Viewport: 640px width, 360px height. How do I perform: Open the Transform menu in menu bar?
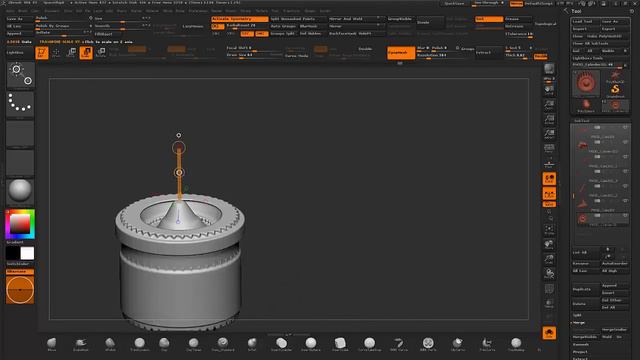291,11
